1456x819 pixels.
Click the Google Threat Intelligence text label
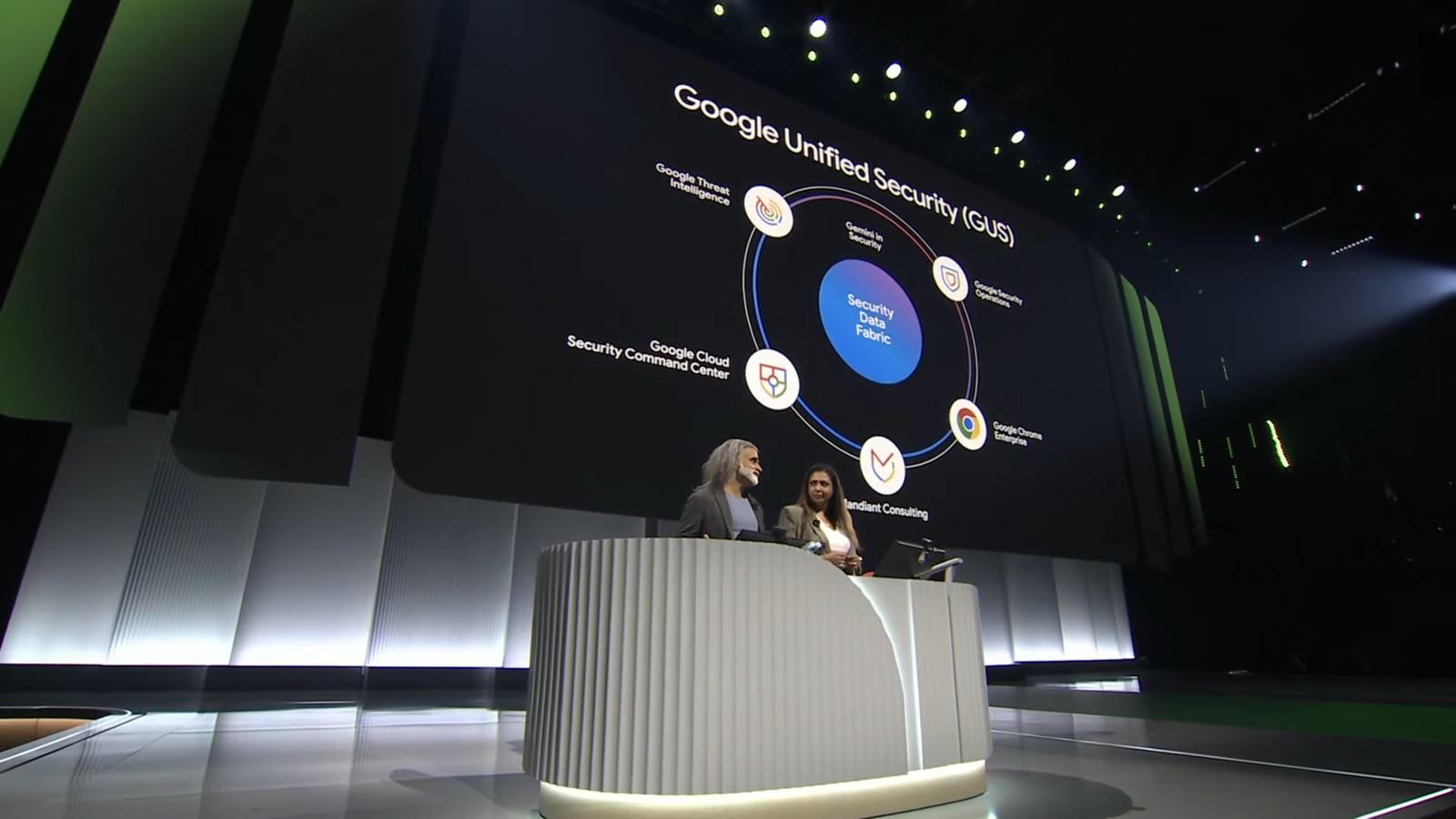pos(694,183)
